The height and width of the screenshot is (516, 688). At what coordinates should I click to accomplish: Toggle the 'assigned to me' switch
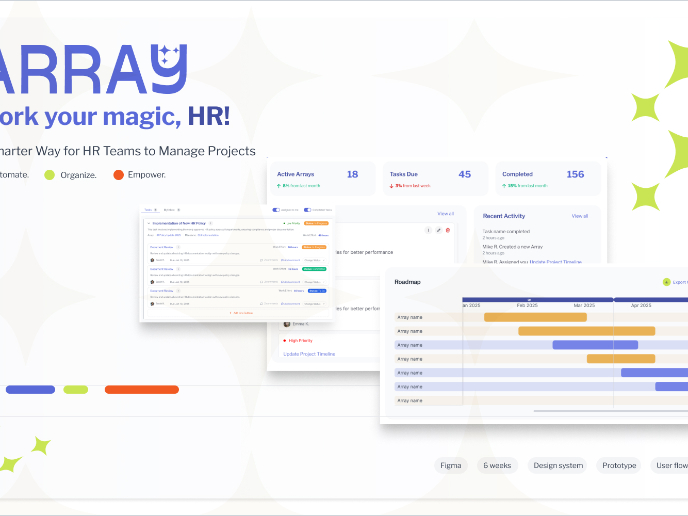[276, 210]
